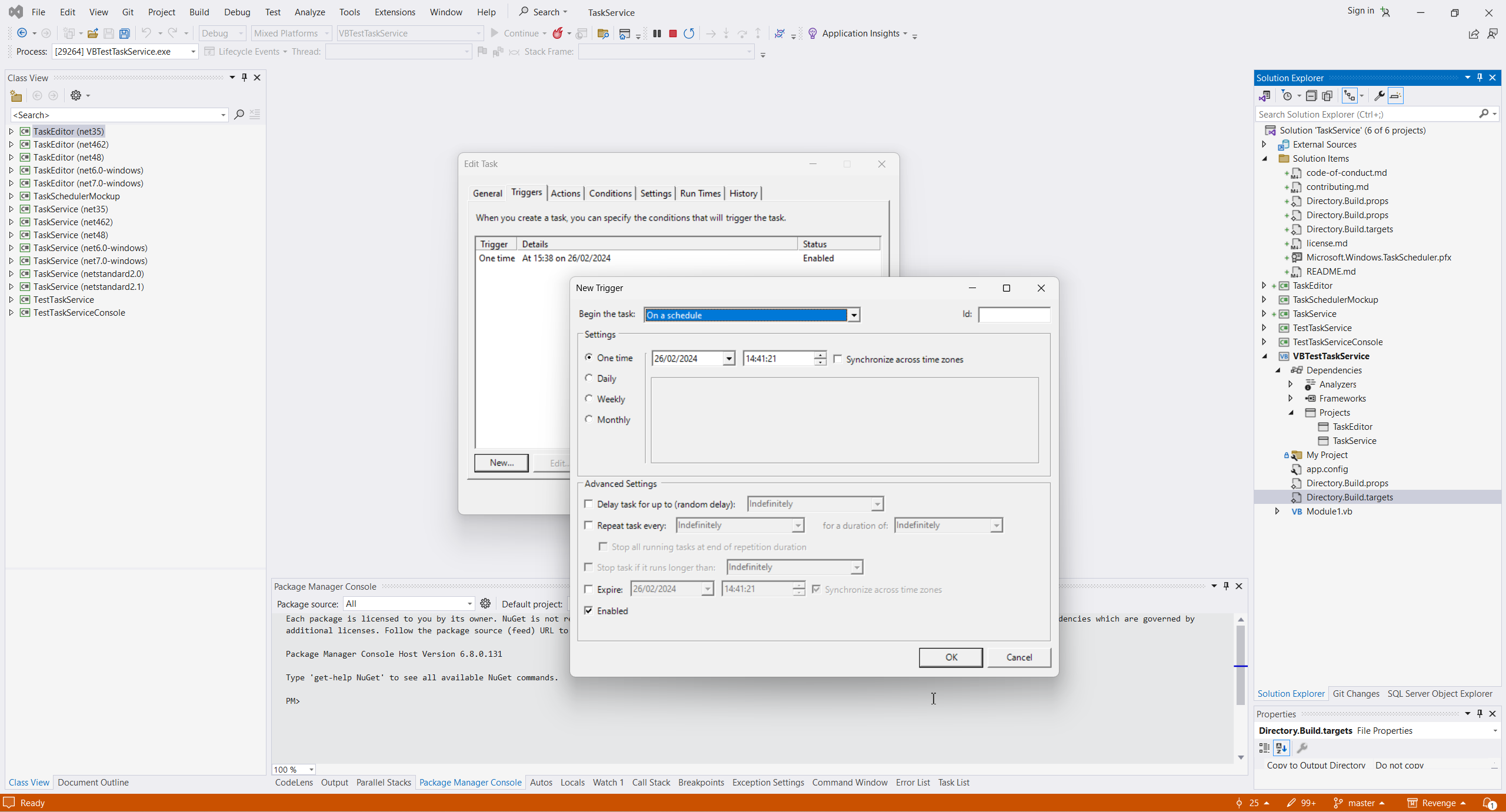Click the Class View search magnifier icon
The width and height of the screenshot is (1506, 812).
(x=239, y=115)
